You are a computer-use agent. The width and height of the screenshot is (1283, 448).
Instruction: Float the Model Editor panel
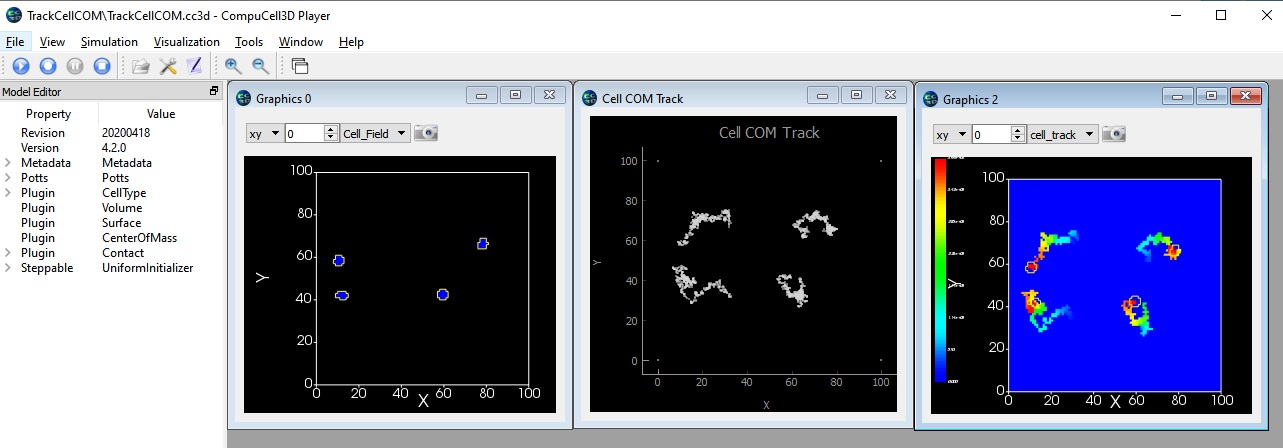coord(213,91)
